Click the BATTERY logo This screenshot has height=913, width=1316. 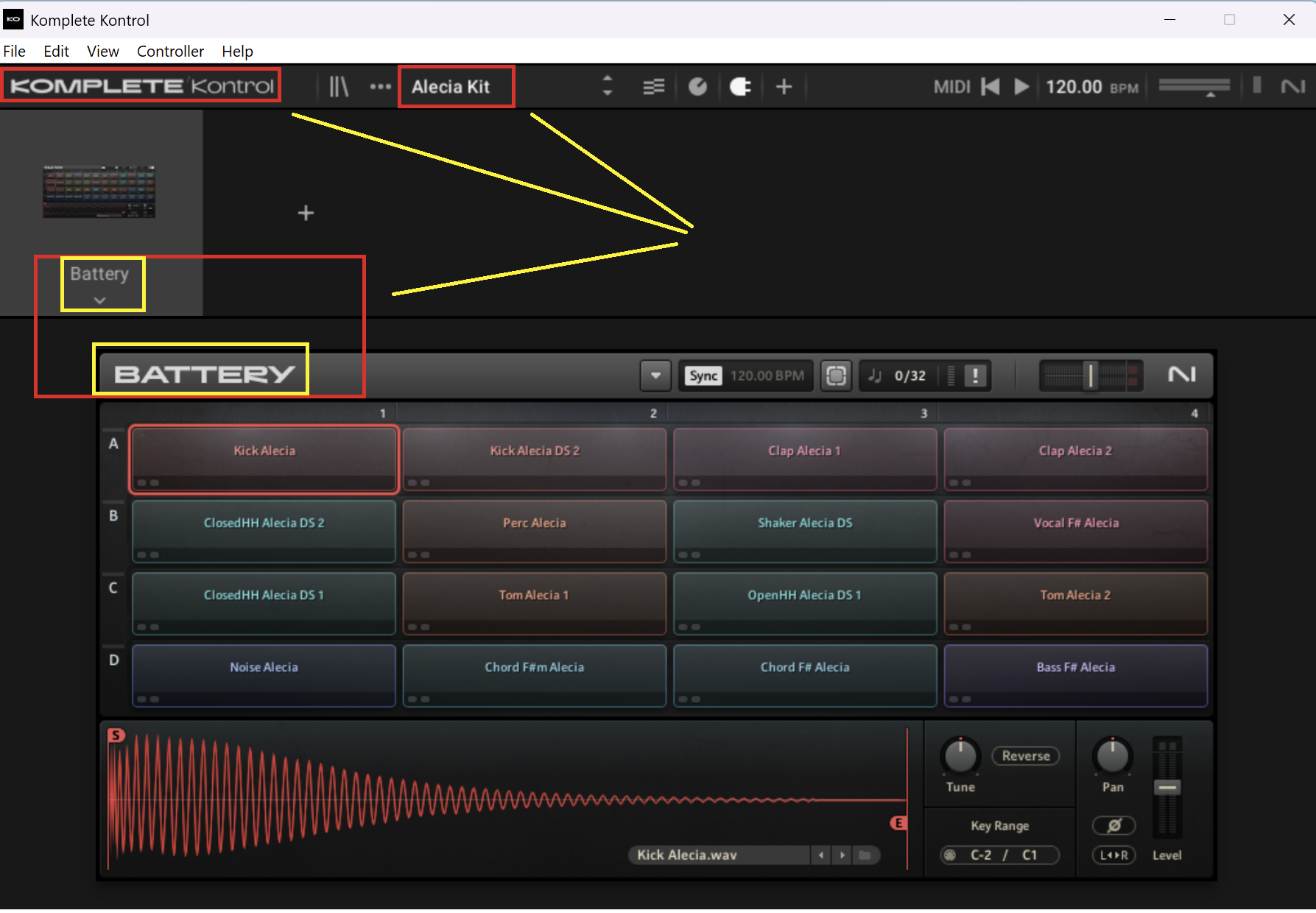pos(204,374)
